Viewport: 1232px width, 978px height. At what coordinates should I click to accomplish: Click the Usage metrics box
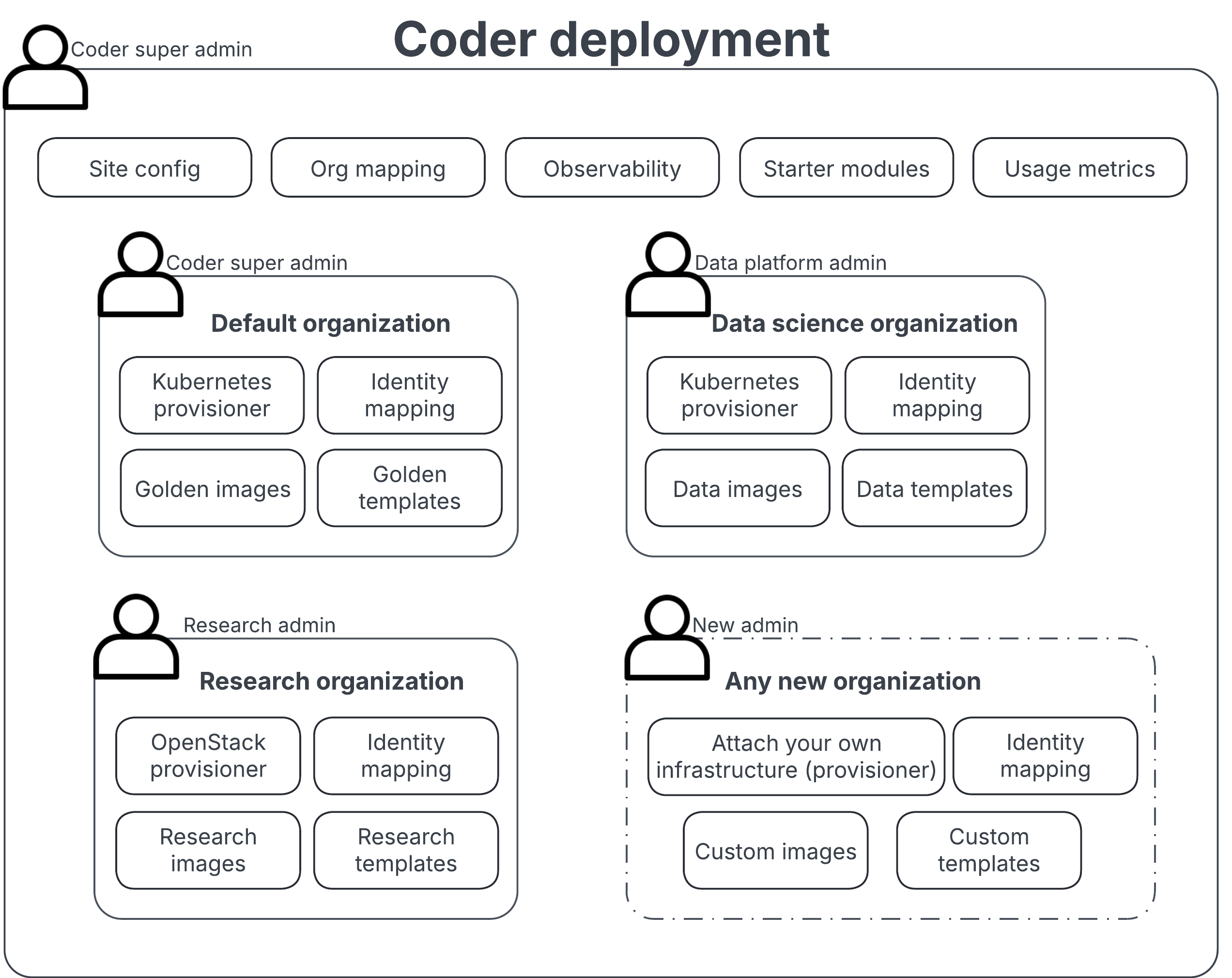(x=1079, y=168)
